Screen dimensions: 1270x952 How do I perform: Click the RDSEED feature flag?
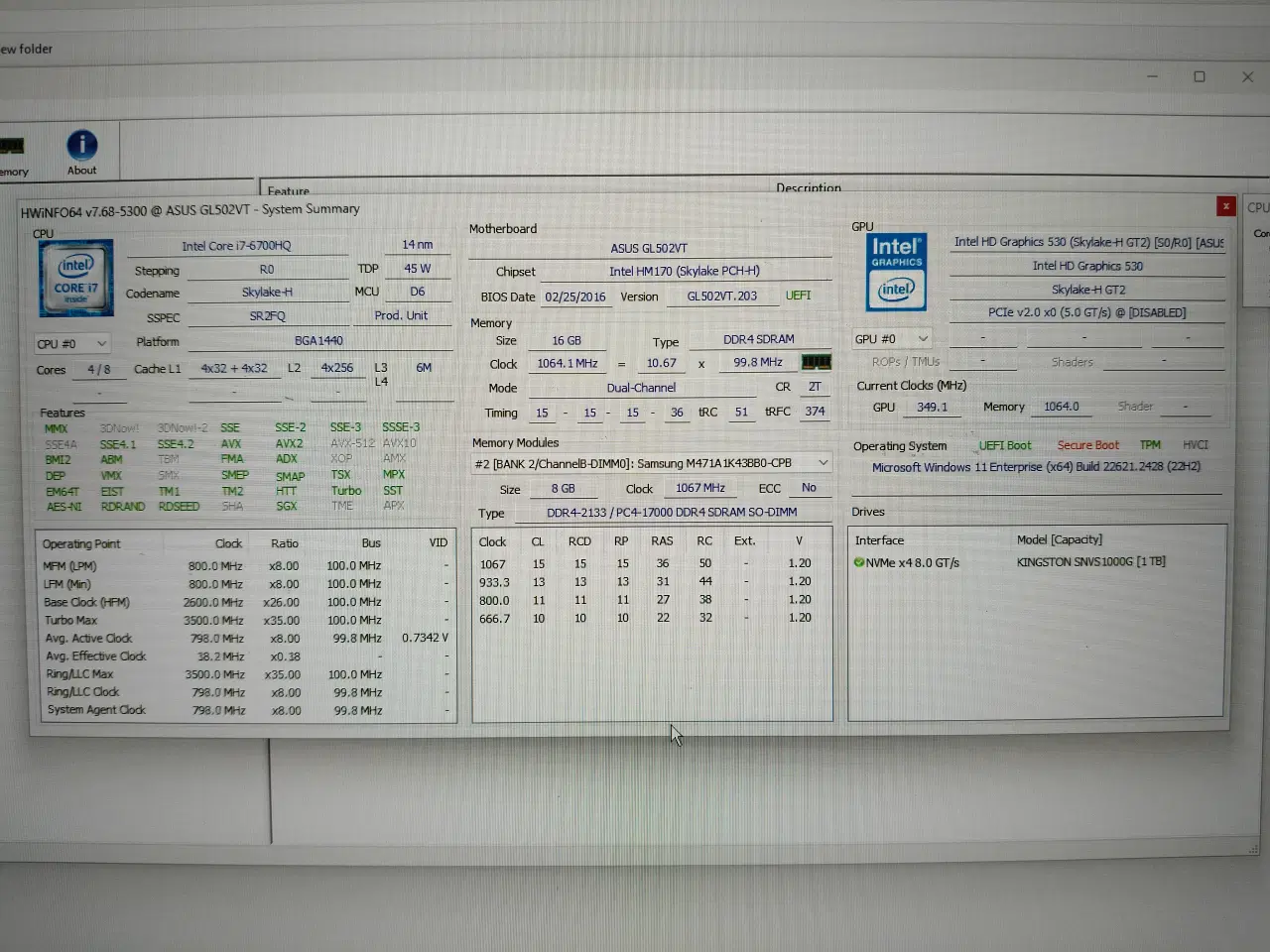click(179, 507)
